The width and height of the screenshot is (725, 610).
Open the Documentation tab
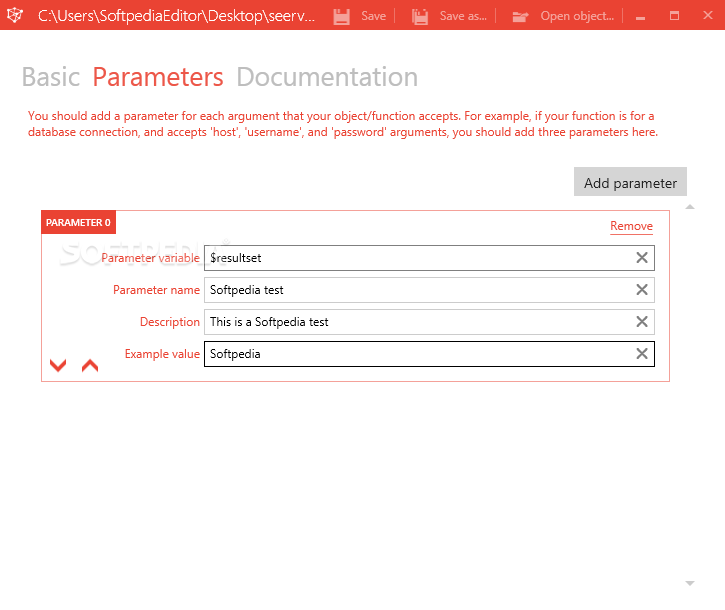(x=327, y=77)
